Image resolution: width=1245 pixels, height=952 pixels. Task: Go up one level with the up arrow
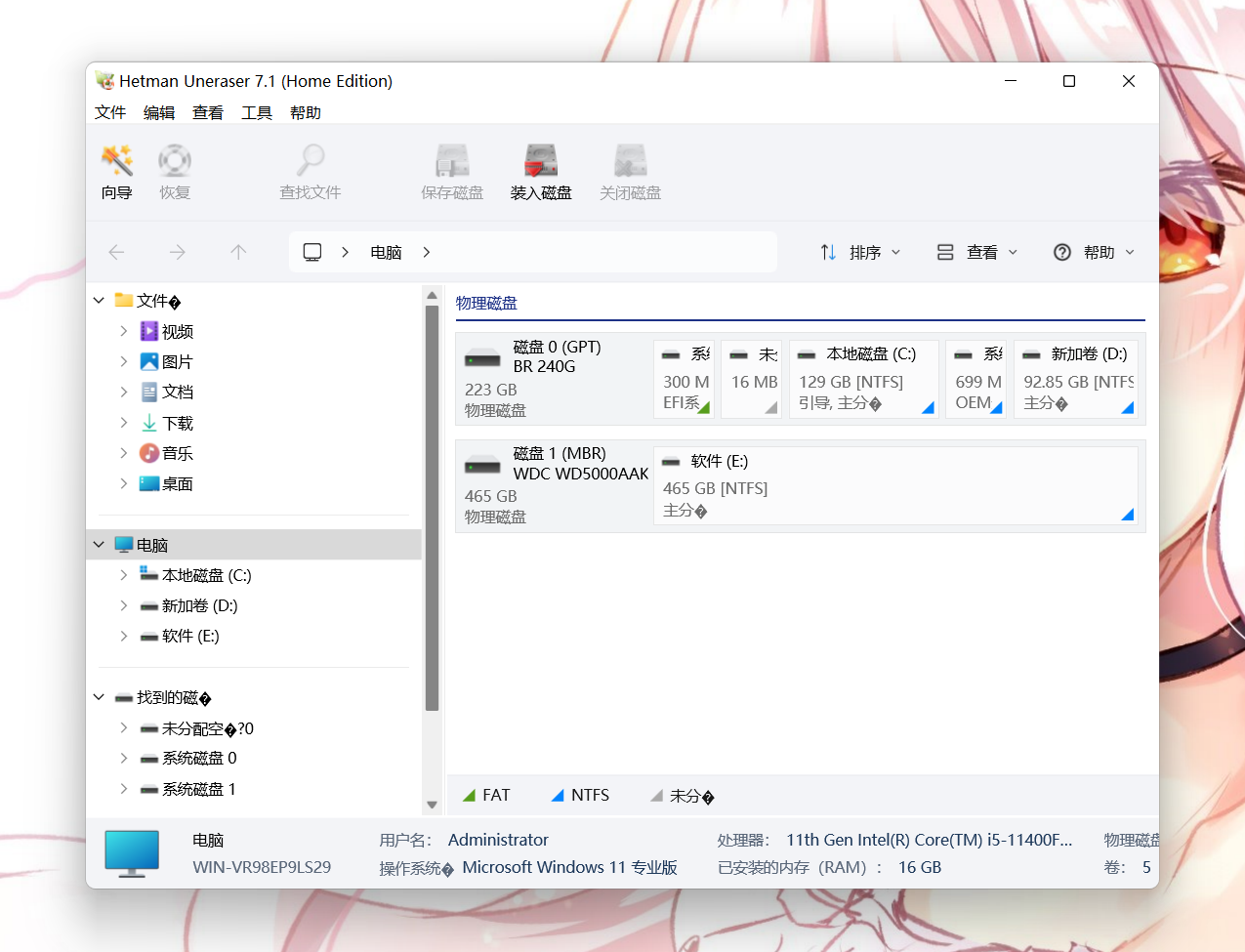pyautogui.click(x=238, y=252)
